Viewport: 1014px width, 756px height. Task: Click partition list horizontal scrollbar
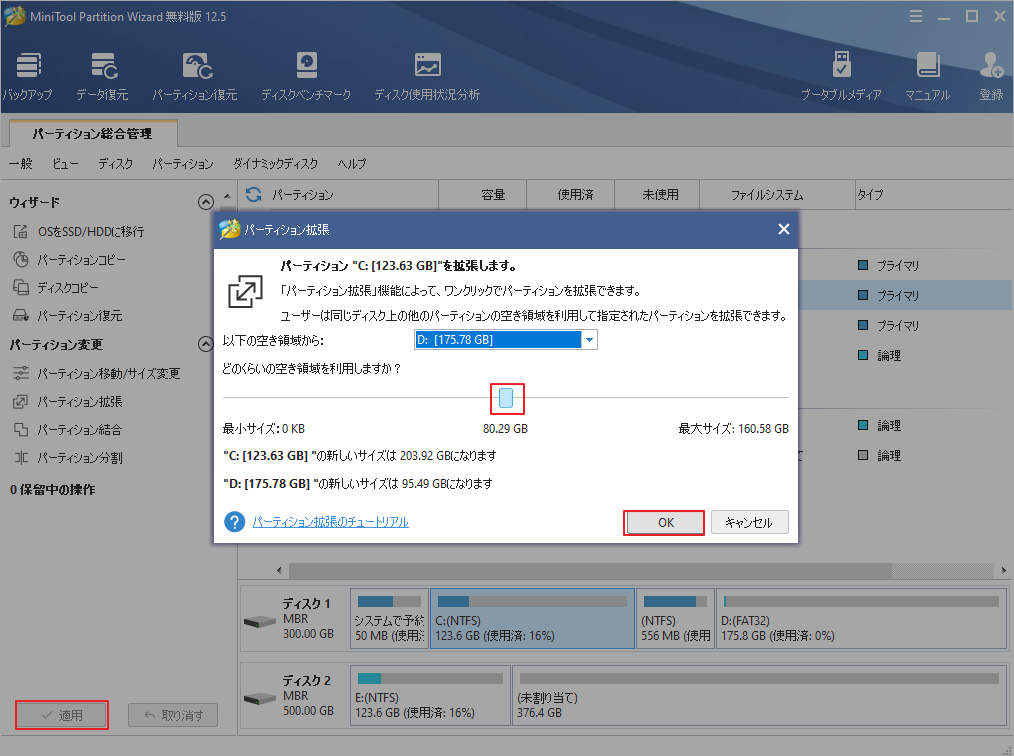pyautogui.click(x=590, y=570)
